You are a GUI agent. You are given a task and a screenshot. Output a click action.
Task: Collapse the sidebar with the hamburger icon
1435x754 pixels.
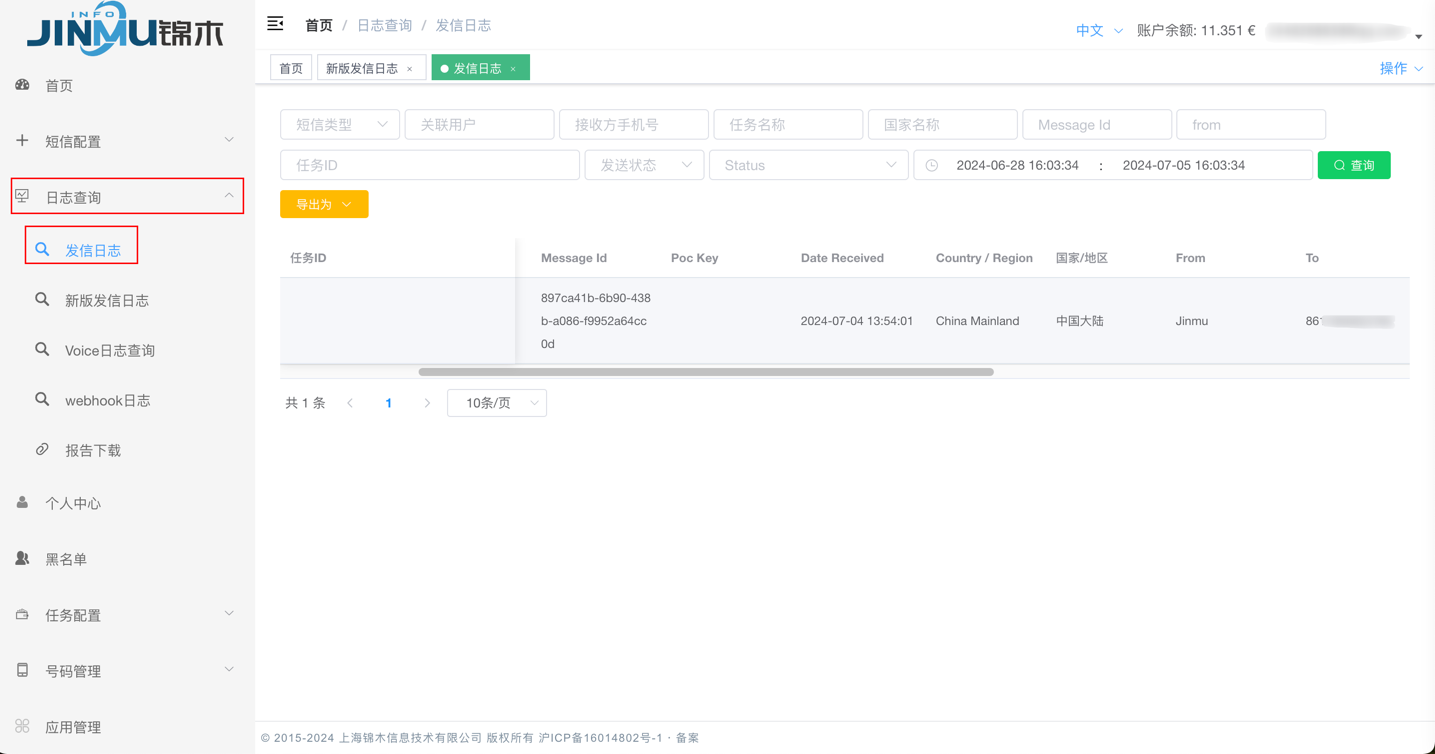[275, 23]
